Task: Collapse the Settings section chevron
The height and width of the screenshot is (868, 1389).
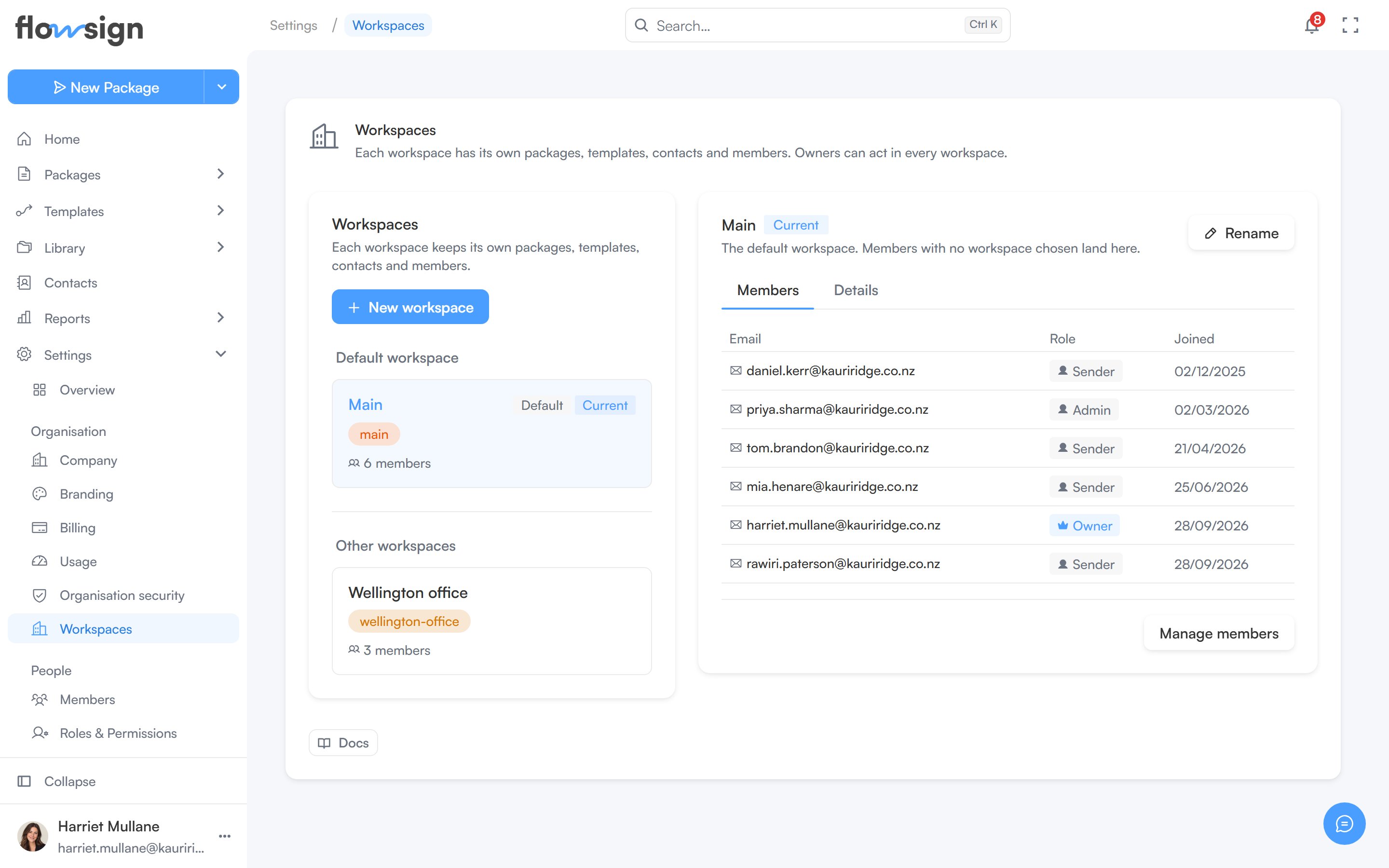Action: click(220, 354)
